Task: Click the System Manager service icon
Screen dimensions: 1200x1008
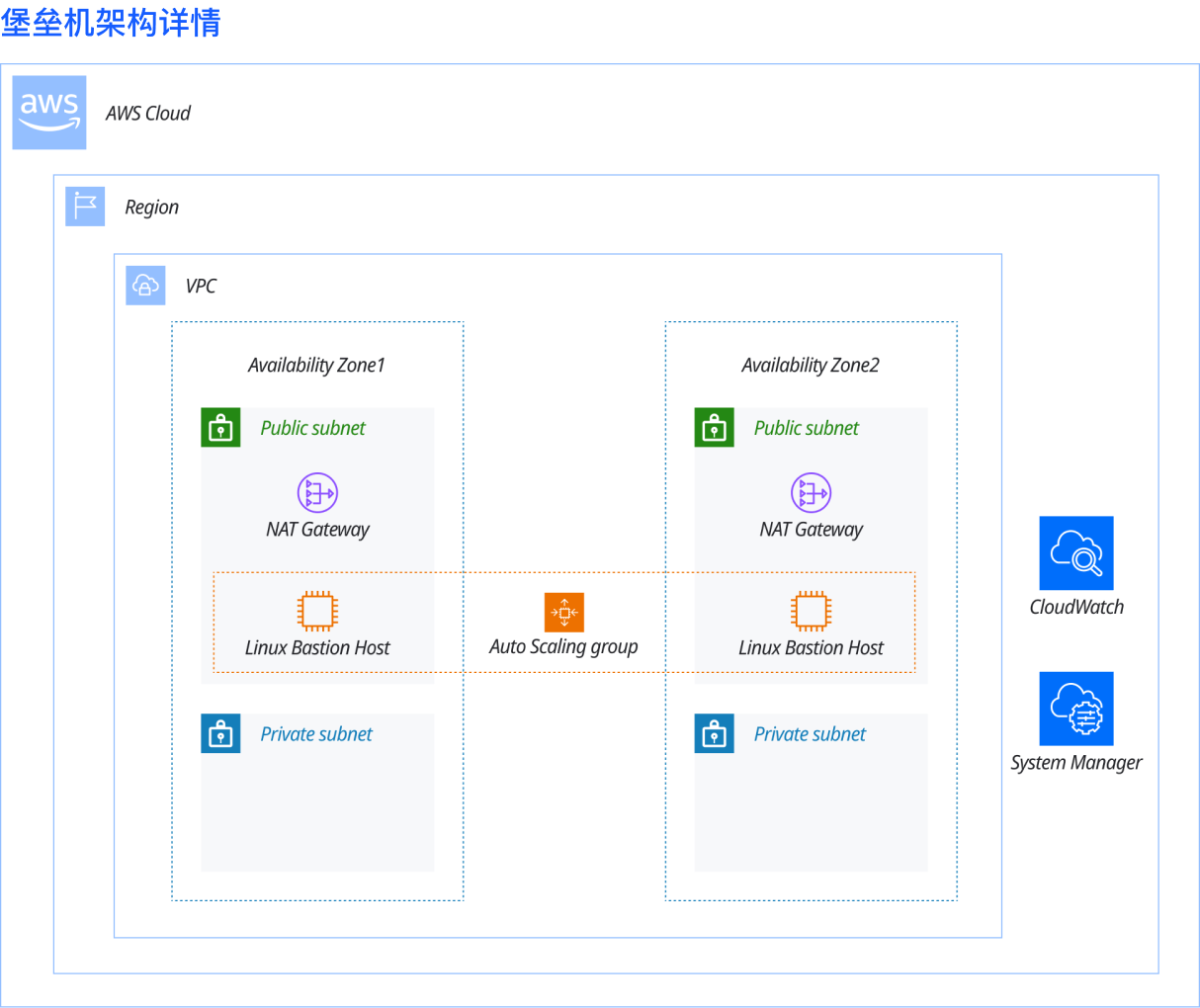Action: pyautogui.click(x=1076, y=709)
